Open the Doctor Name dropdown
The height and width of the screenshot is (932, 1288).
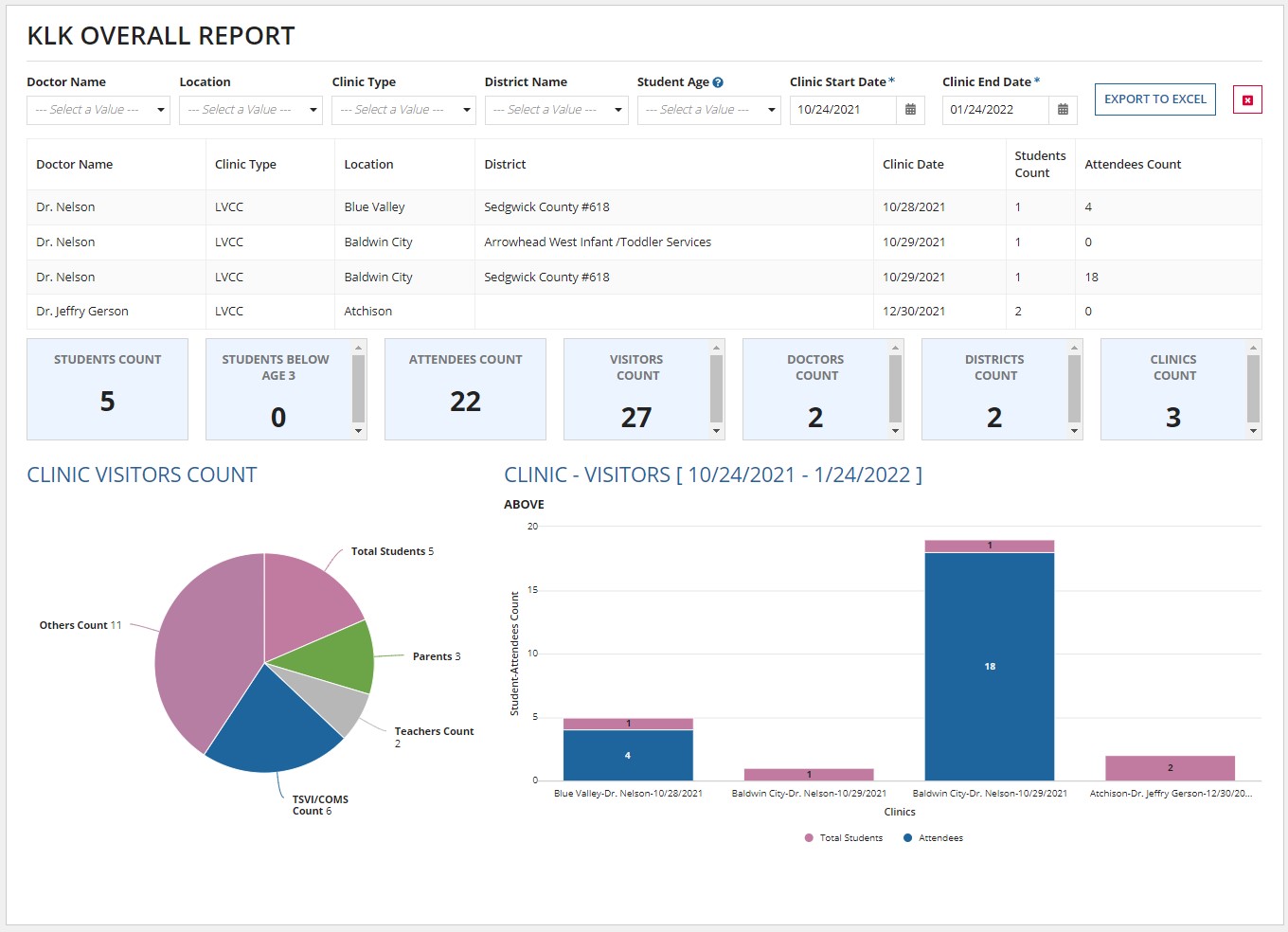tap(98, 110)
